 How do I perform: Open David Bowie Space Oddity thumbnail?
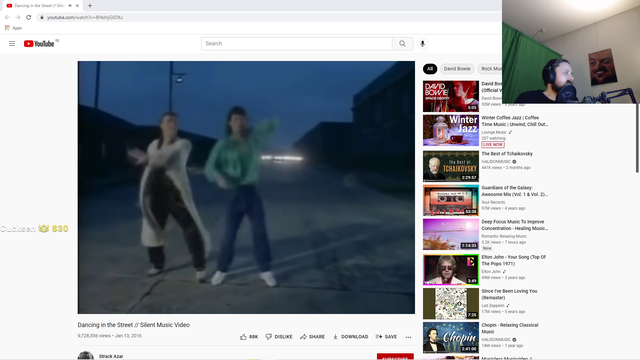pos(451,96)
